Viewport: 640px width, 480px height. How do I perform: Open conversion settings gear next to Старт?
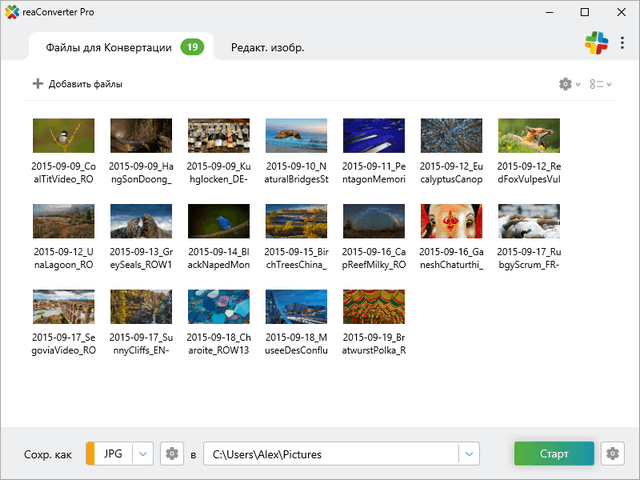(612, 453)
